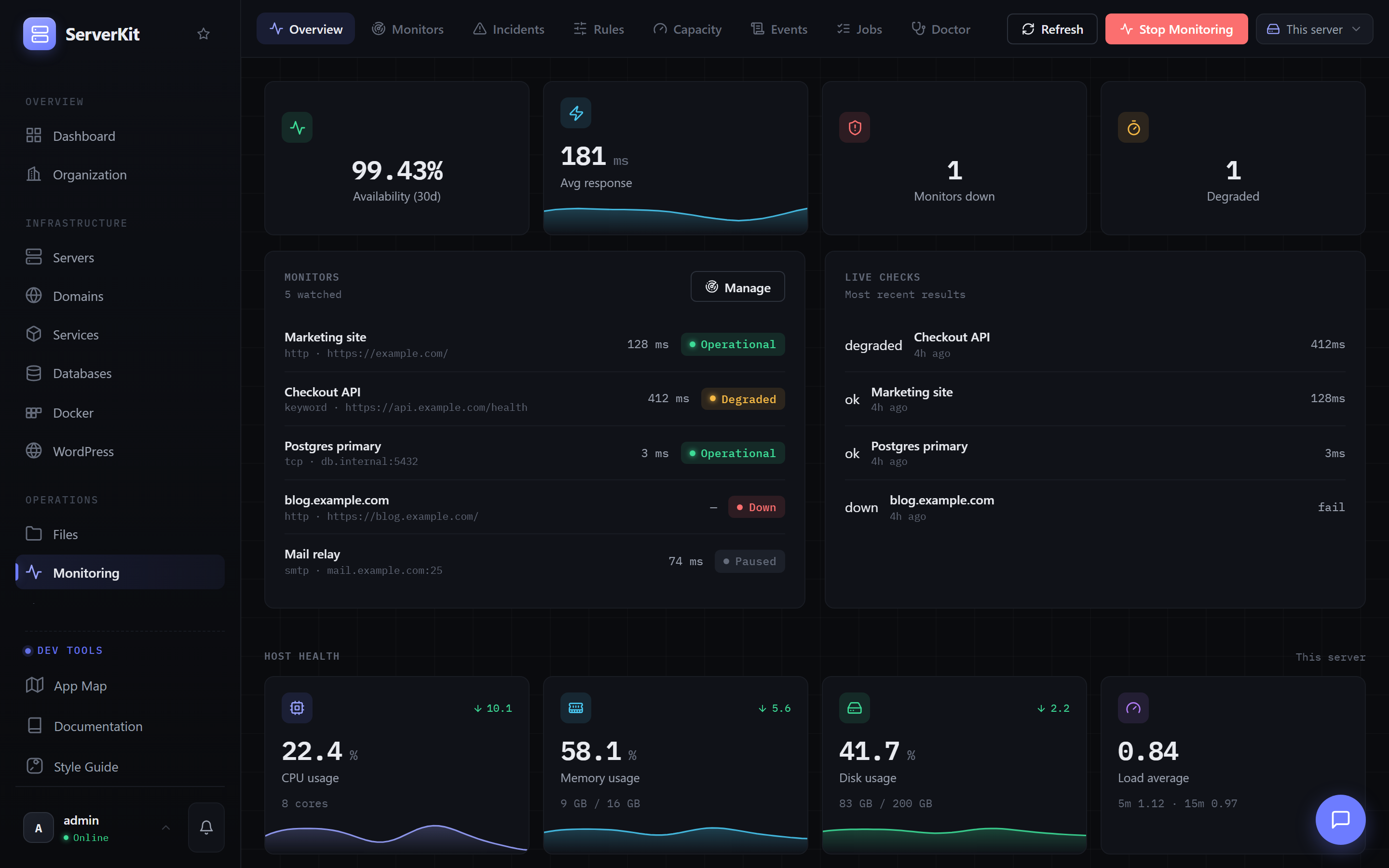Image resolution: width=1389 pixels, height=868 pixels.
Task: Open the chat bubble button
Action: [x=1340, y=819]
